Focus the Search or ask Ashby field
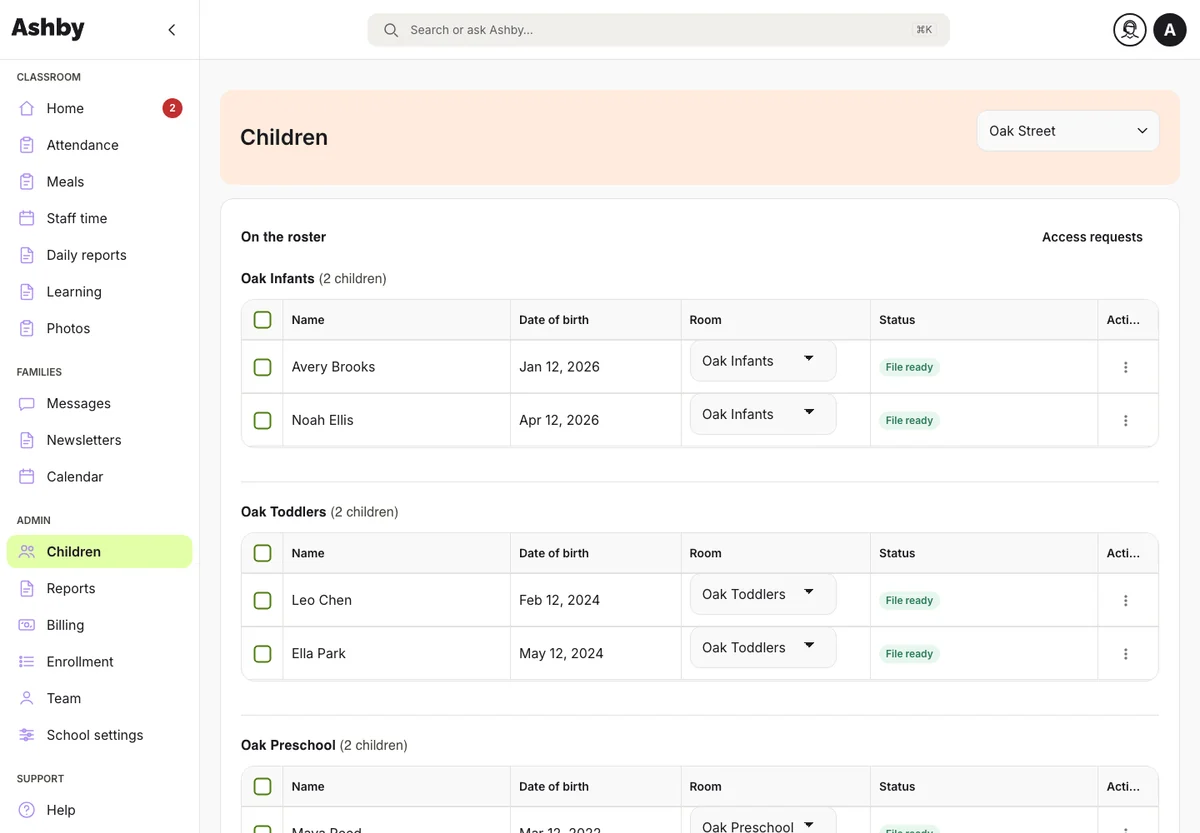This screenshot has height=833, width=1200. pos(658,30)
